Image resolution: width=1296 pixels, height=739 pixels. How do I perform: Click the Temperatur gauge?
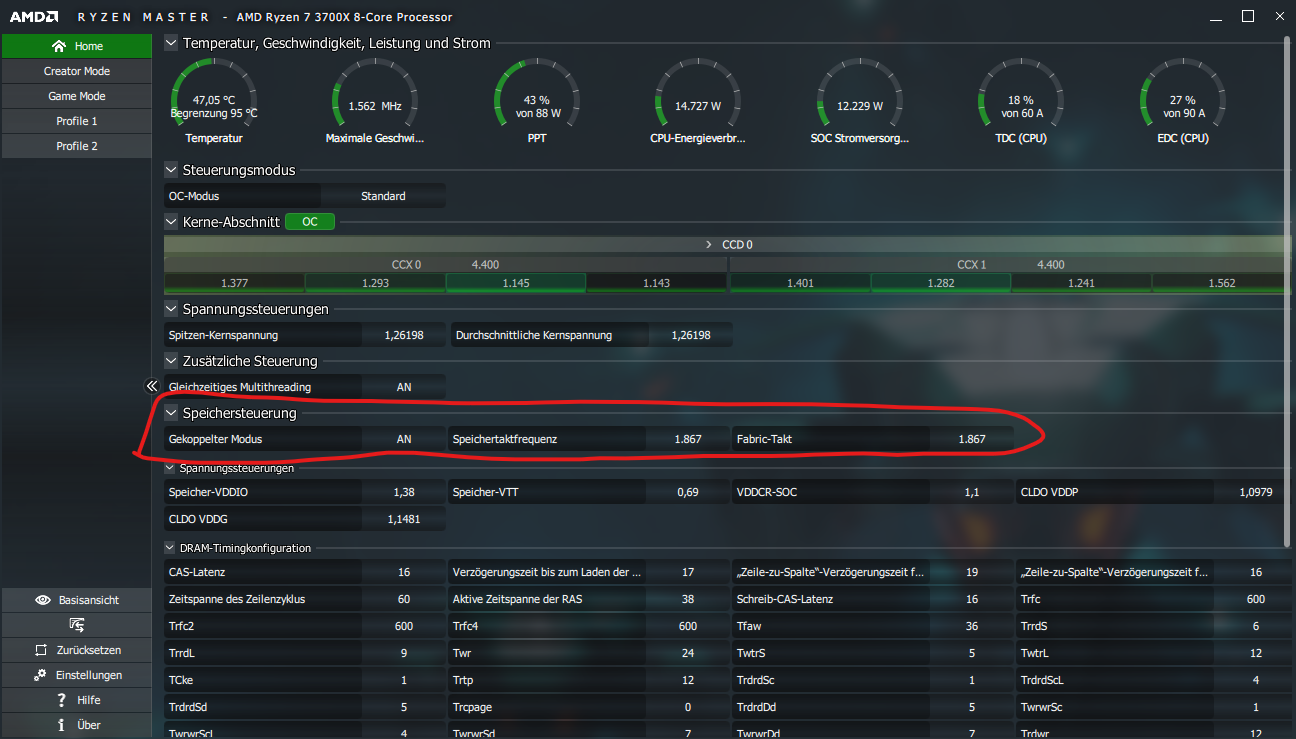pyautogui.click(x=213, y=101)
